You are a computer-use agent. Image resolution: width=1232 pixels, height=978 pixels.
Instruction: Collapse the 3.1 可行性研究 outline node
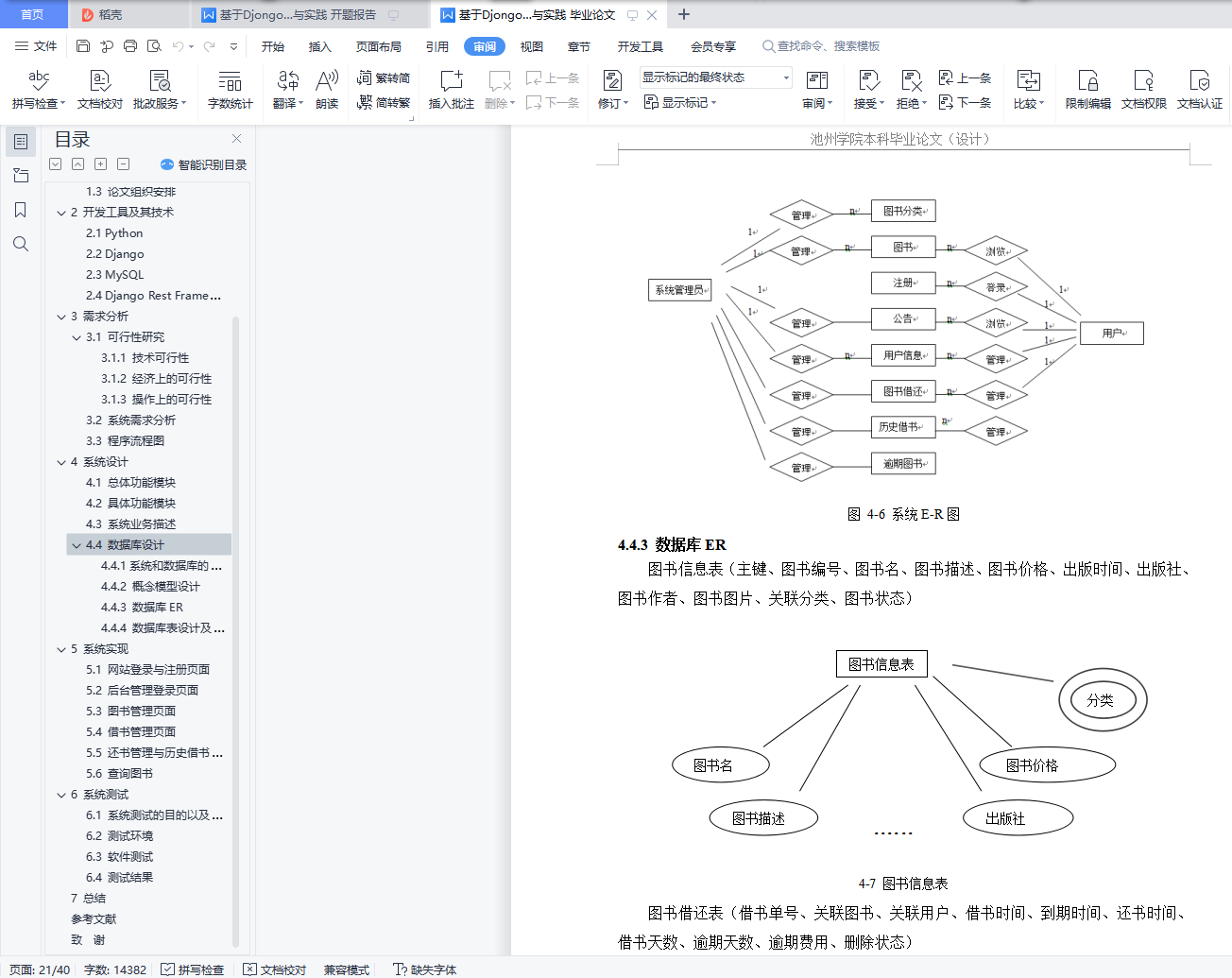pos(77,337)
